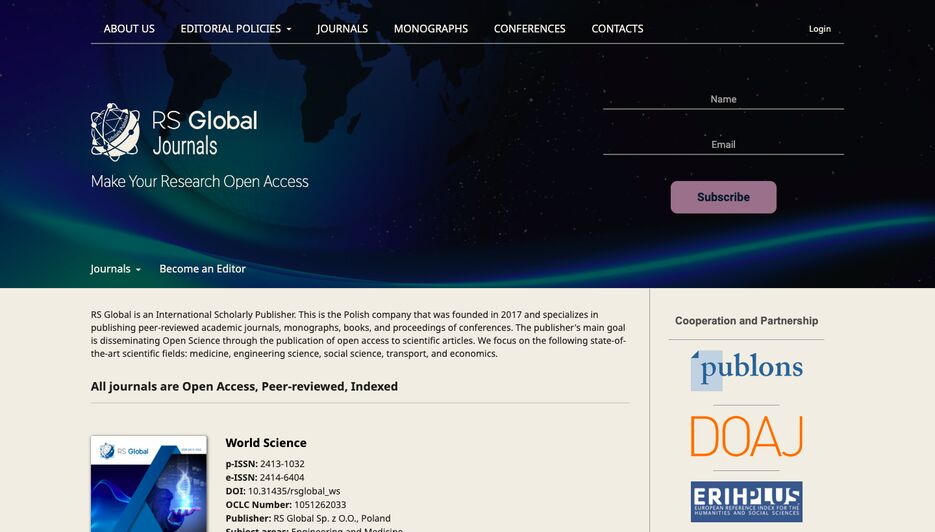Expand the Editorial Policies dropdown menu
Screen dimensions: 935x532
pos(236,29)
